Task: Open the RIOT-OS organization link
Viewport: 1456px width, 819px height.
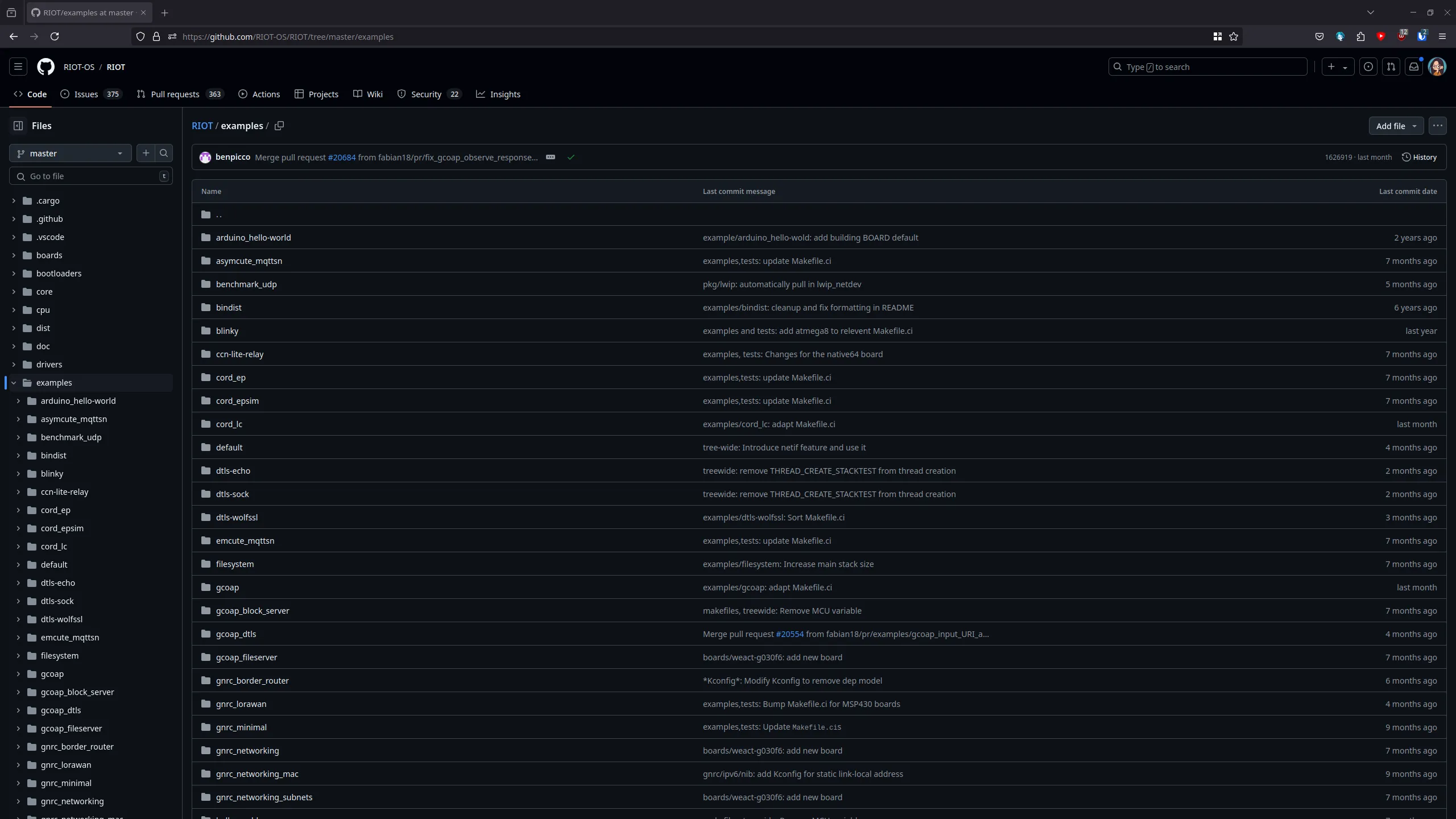Action: 79,67
